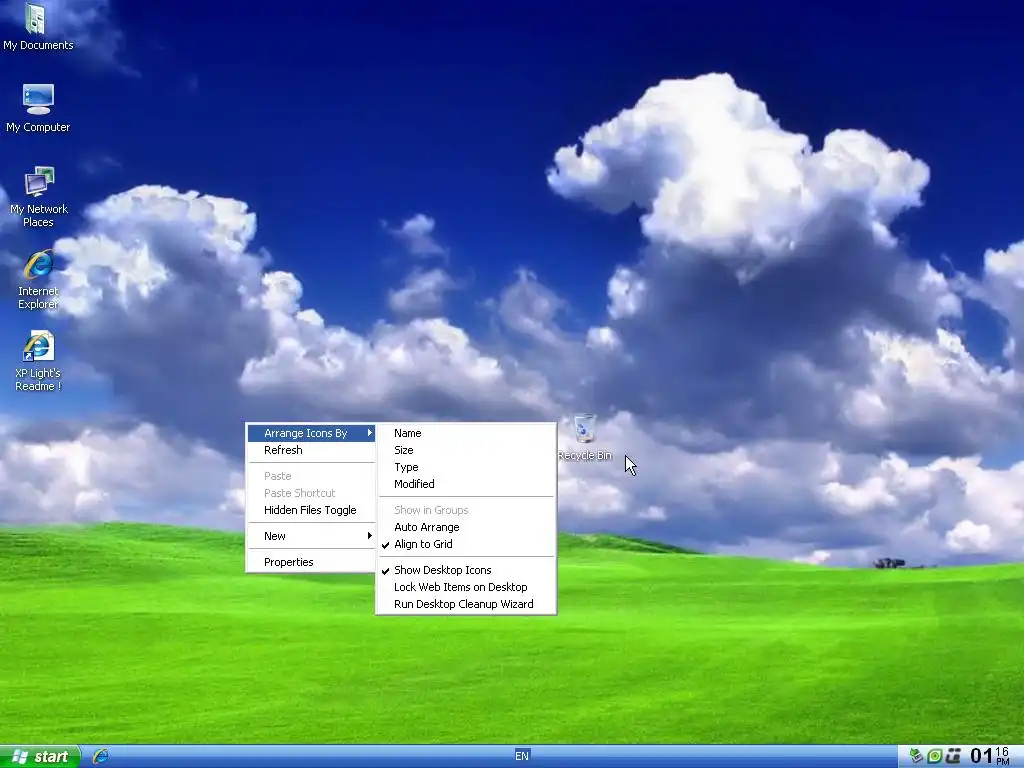The width and height of the screenshot is (1024, 768).
Task: Select the My Documents desktop icon
Action: click(x=38, y=27)
